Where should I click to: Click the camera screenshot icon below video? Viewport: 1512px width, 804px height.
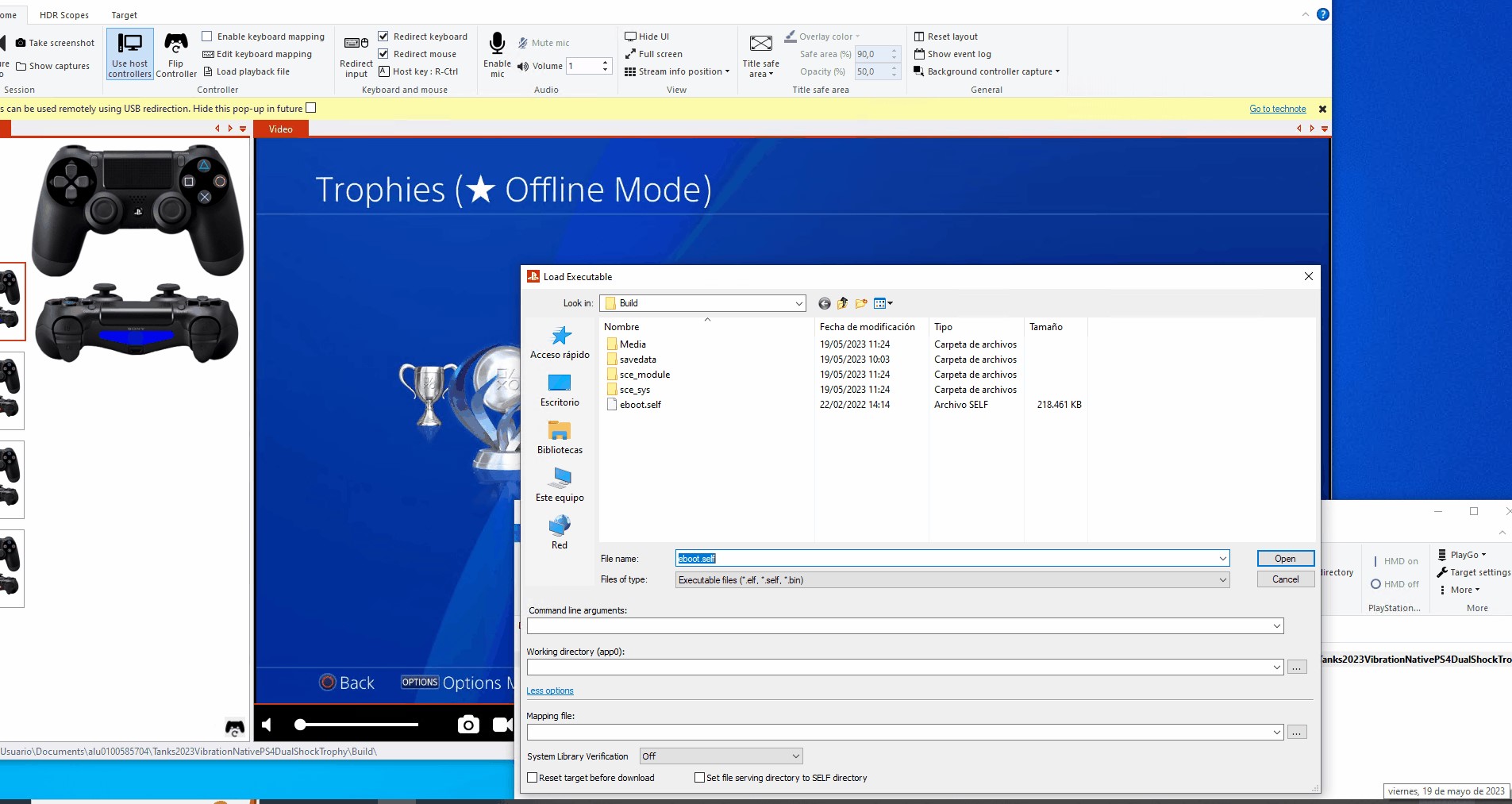coord(468,724)
